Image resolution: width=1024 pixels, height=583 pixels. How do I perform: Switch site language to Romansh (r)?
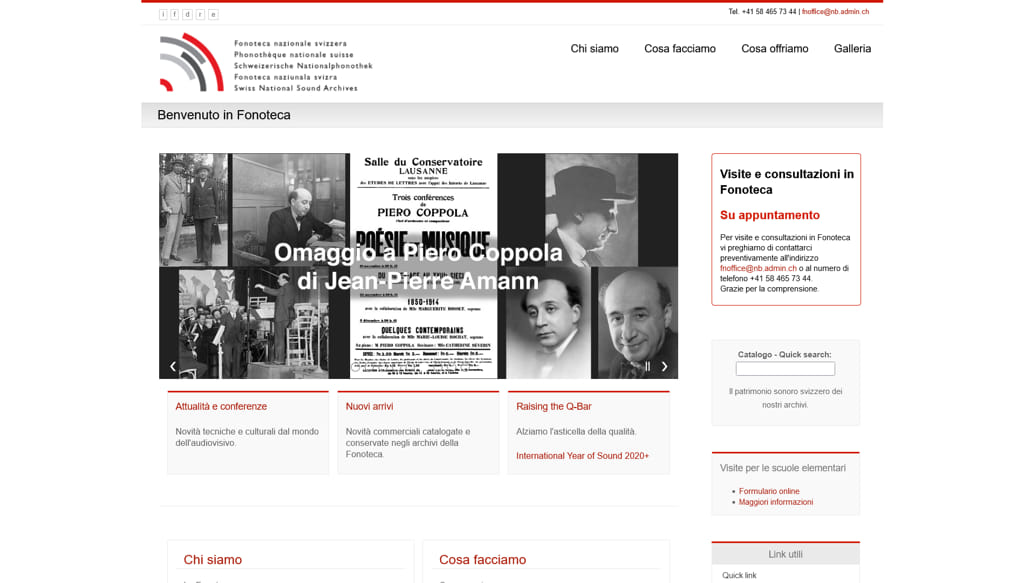coord(200,14)
